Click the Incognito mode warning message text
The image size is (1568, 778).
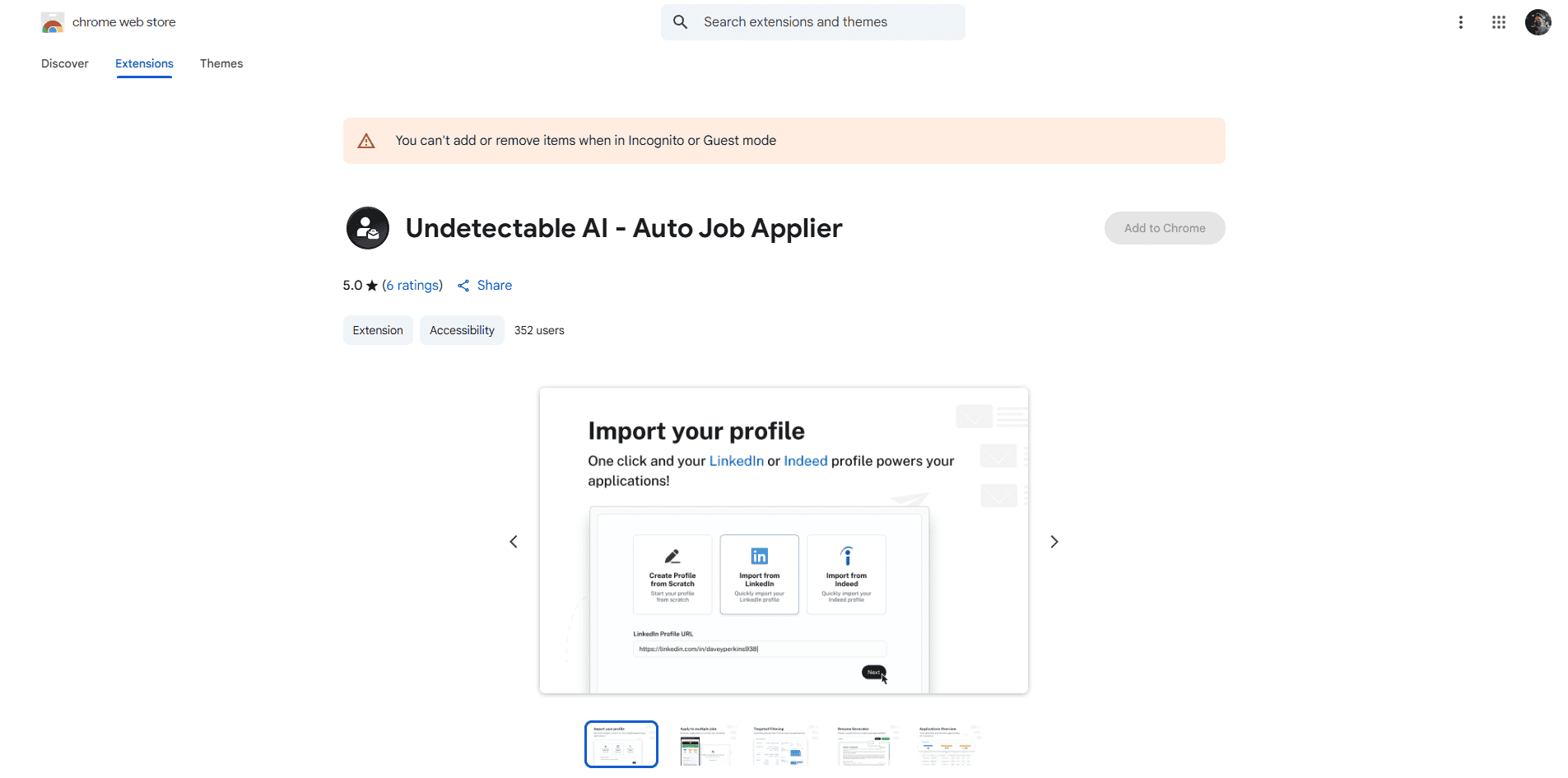[586, 141]
